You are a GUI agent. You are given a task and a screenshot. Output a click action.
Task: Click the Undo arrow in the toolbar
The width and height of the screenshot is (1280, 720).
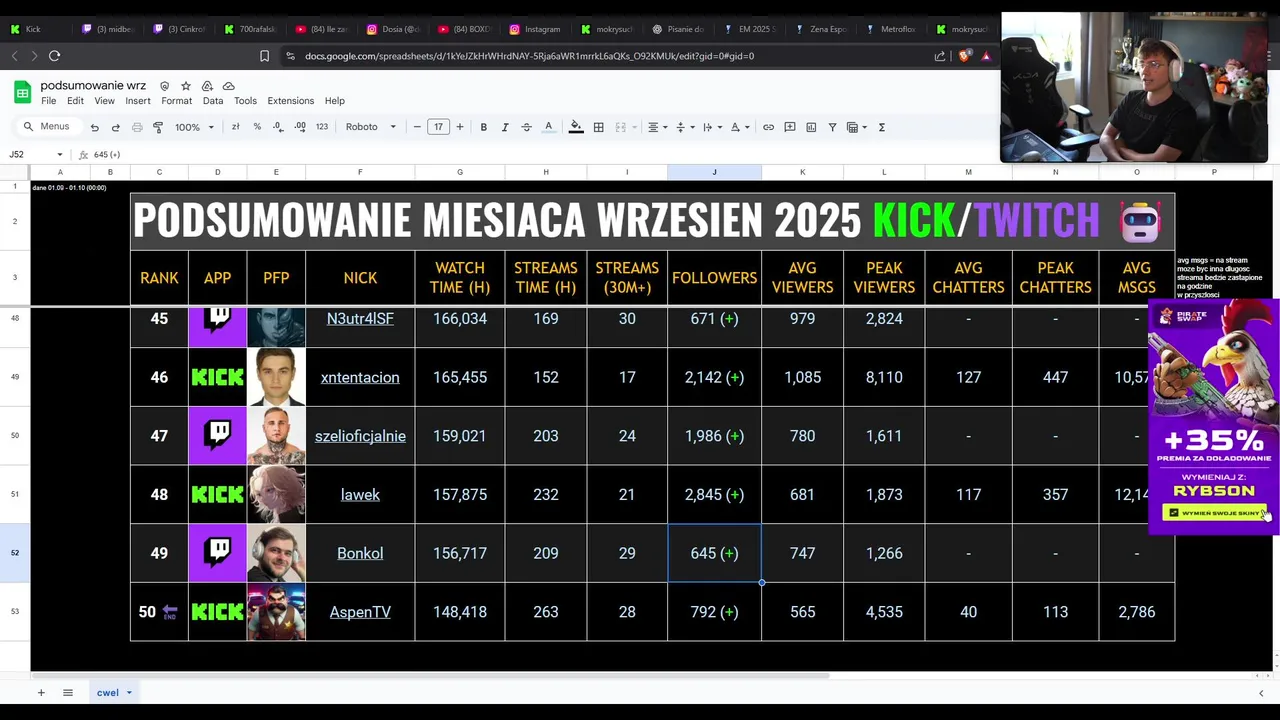tap(94, 127)
